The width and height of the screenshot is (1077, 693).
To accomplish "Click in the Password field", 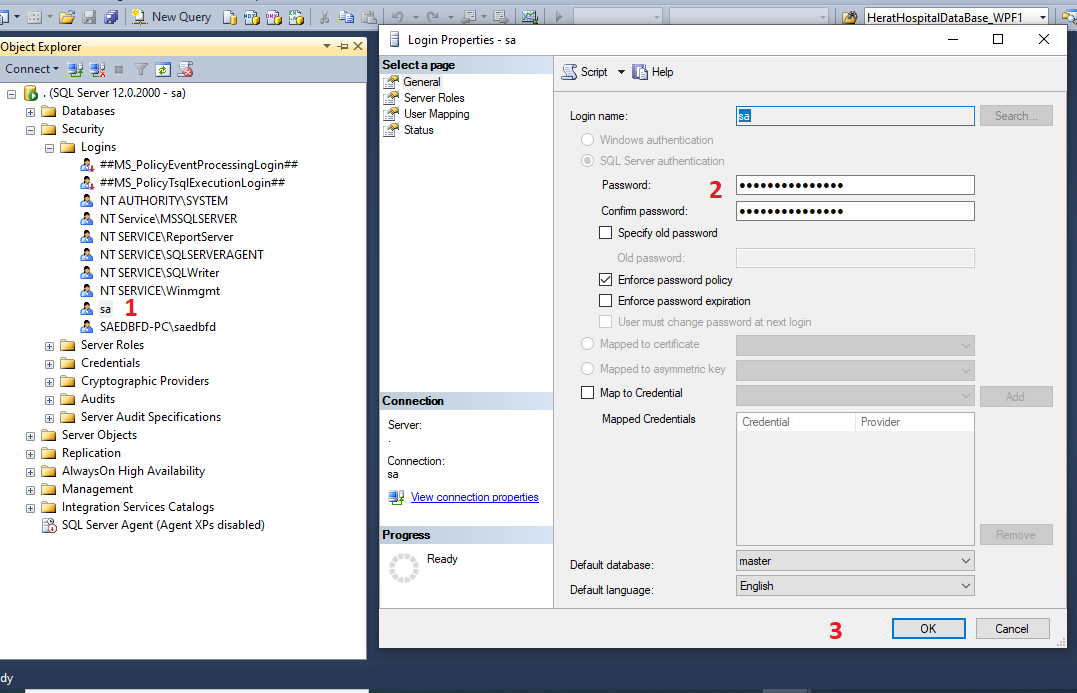I will (x=855, y=185).
